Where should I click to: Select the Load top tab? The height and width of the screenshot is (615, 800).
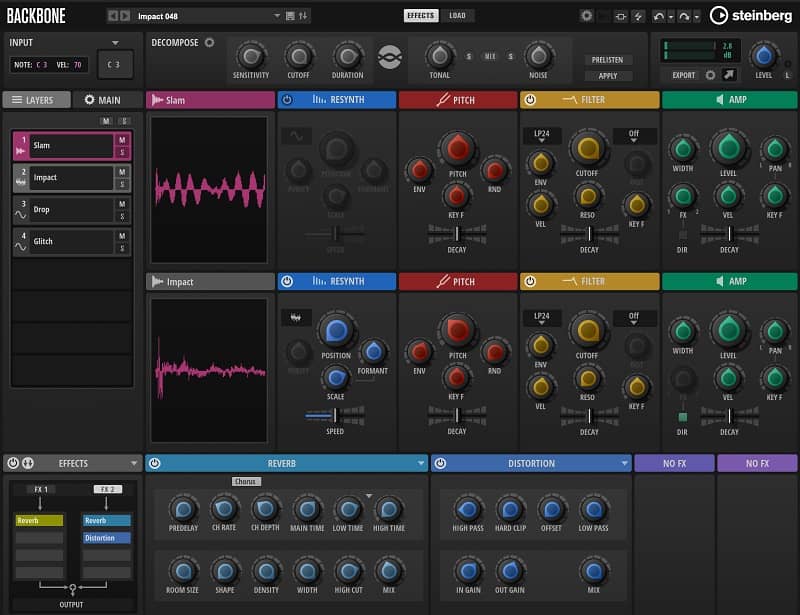pyautogui.click(x=457, y=16)
